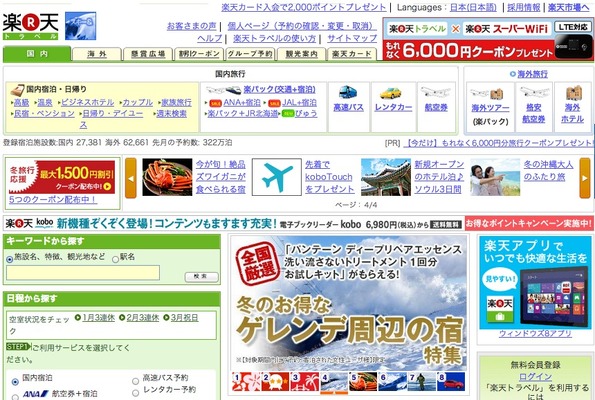Click the right orange carousel arrow

pos(585,178)
